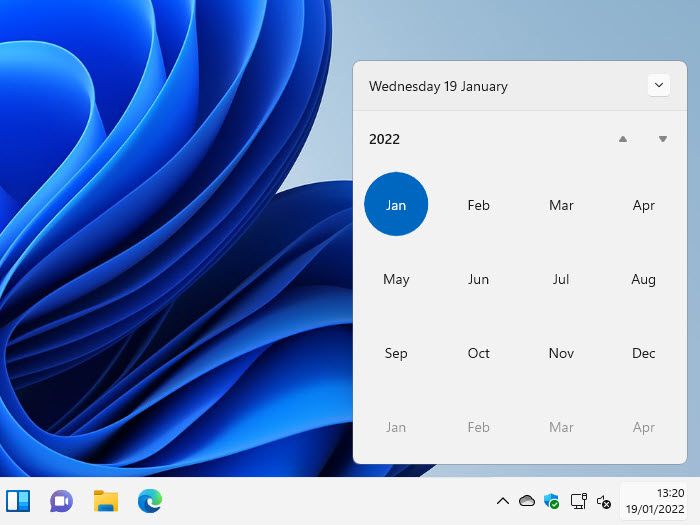Open File Explorer from the taskbar
700x525 pixels.
tap(106, 501)
